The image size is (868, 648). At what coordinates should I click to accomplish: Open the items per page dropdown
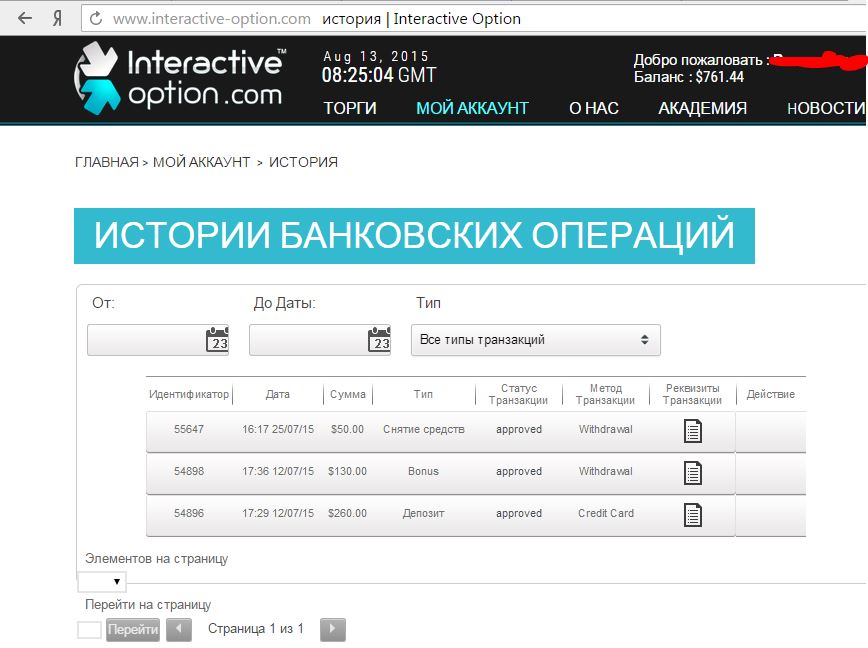coord(102,581)
